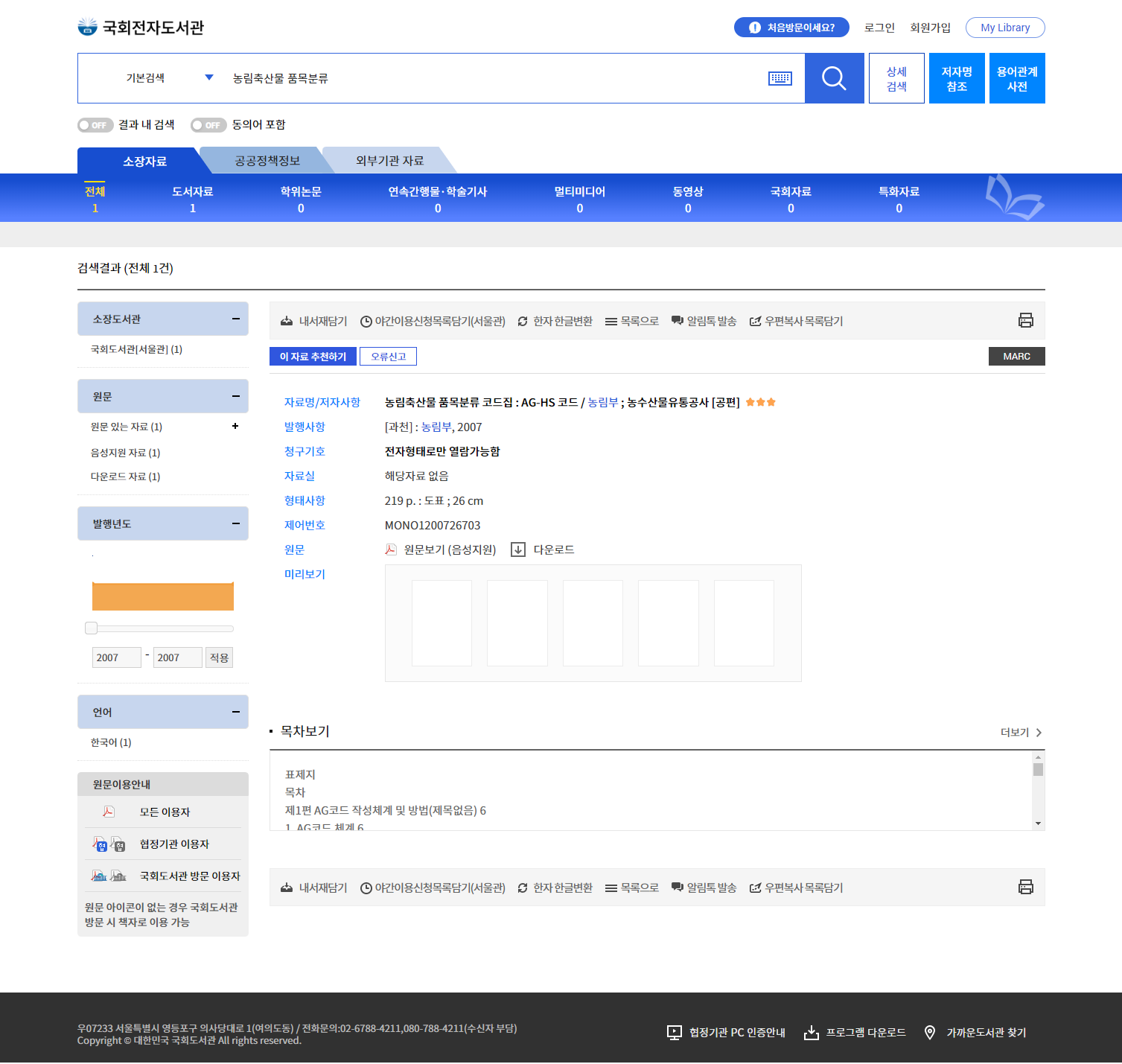1122x1064 pixels.
Task: Toggle the 동의어 포함 switch
Action: 208,125
